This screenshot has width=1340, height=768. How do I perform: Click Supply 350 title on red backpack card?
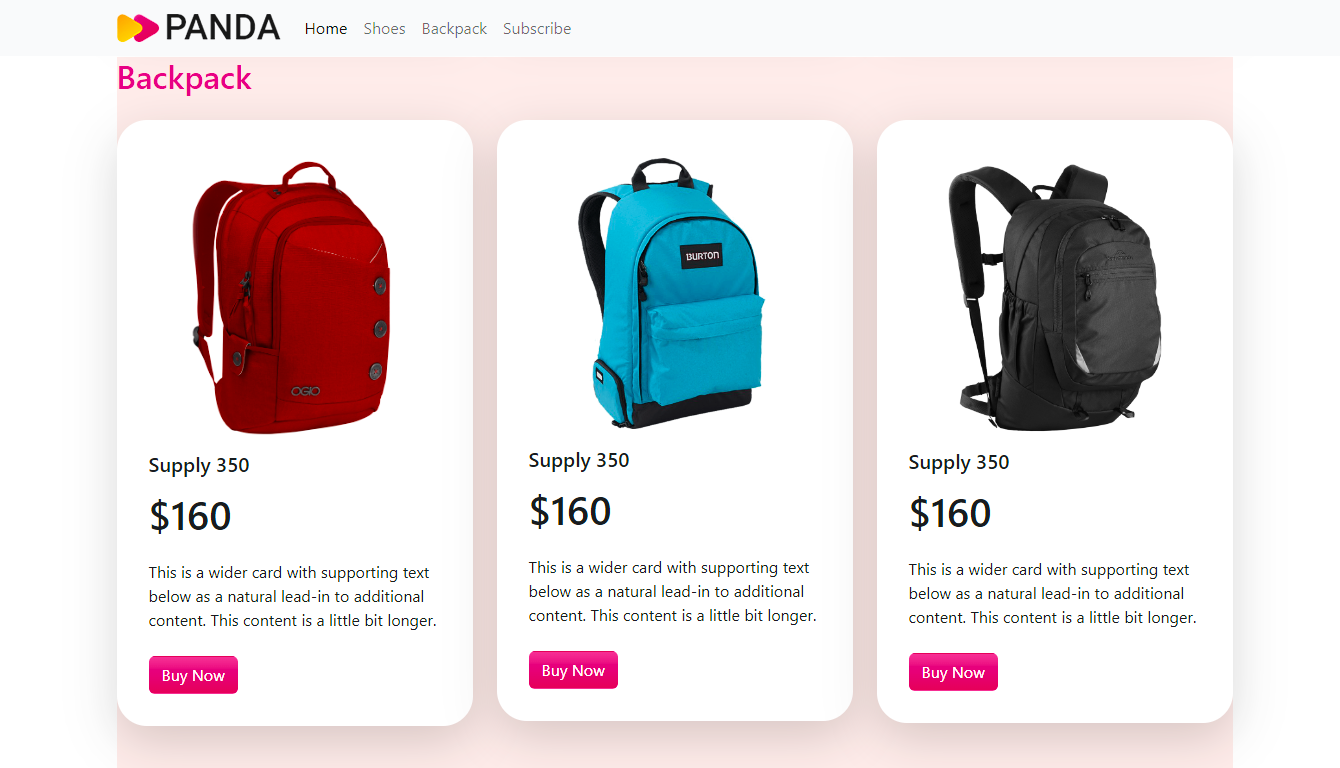click(199, 465)
